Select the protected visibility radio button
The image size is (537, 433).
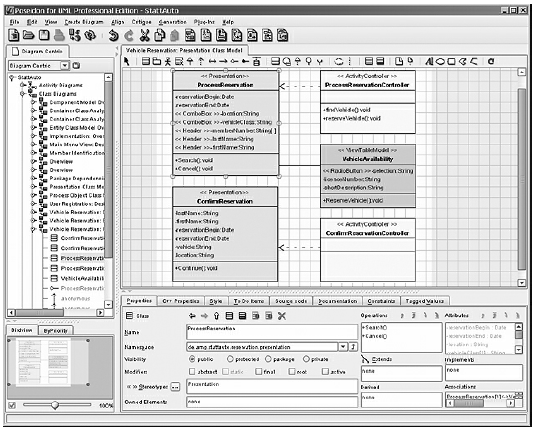(230, 359)
